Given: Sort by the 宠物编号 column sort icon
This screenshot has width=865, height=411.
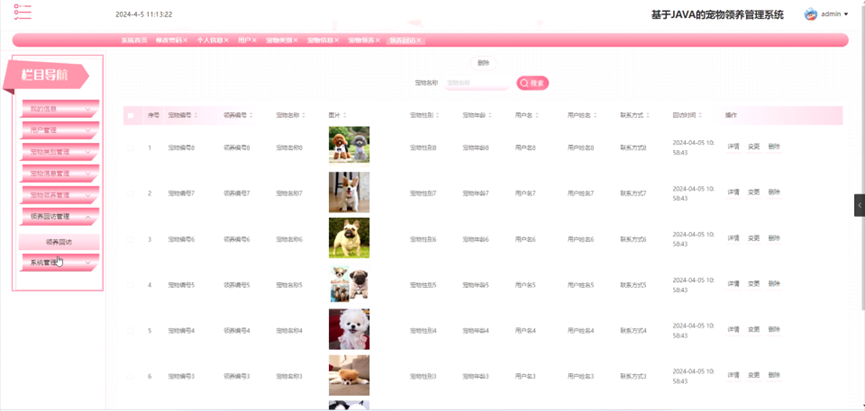Looking at the screenshot, I should point(196,115).
